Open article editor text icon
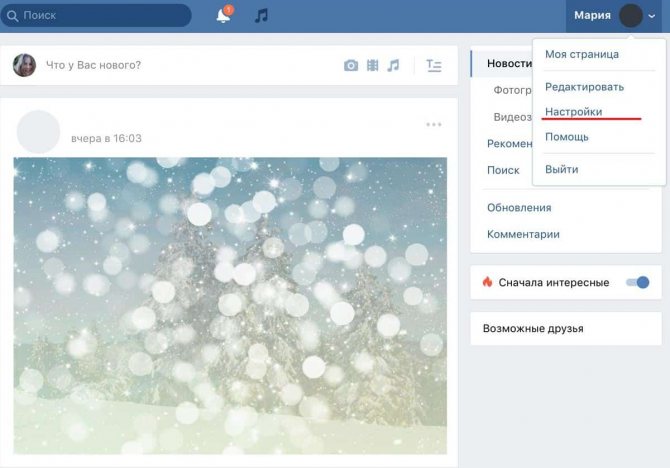670x468 pixels. point(434,65)
